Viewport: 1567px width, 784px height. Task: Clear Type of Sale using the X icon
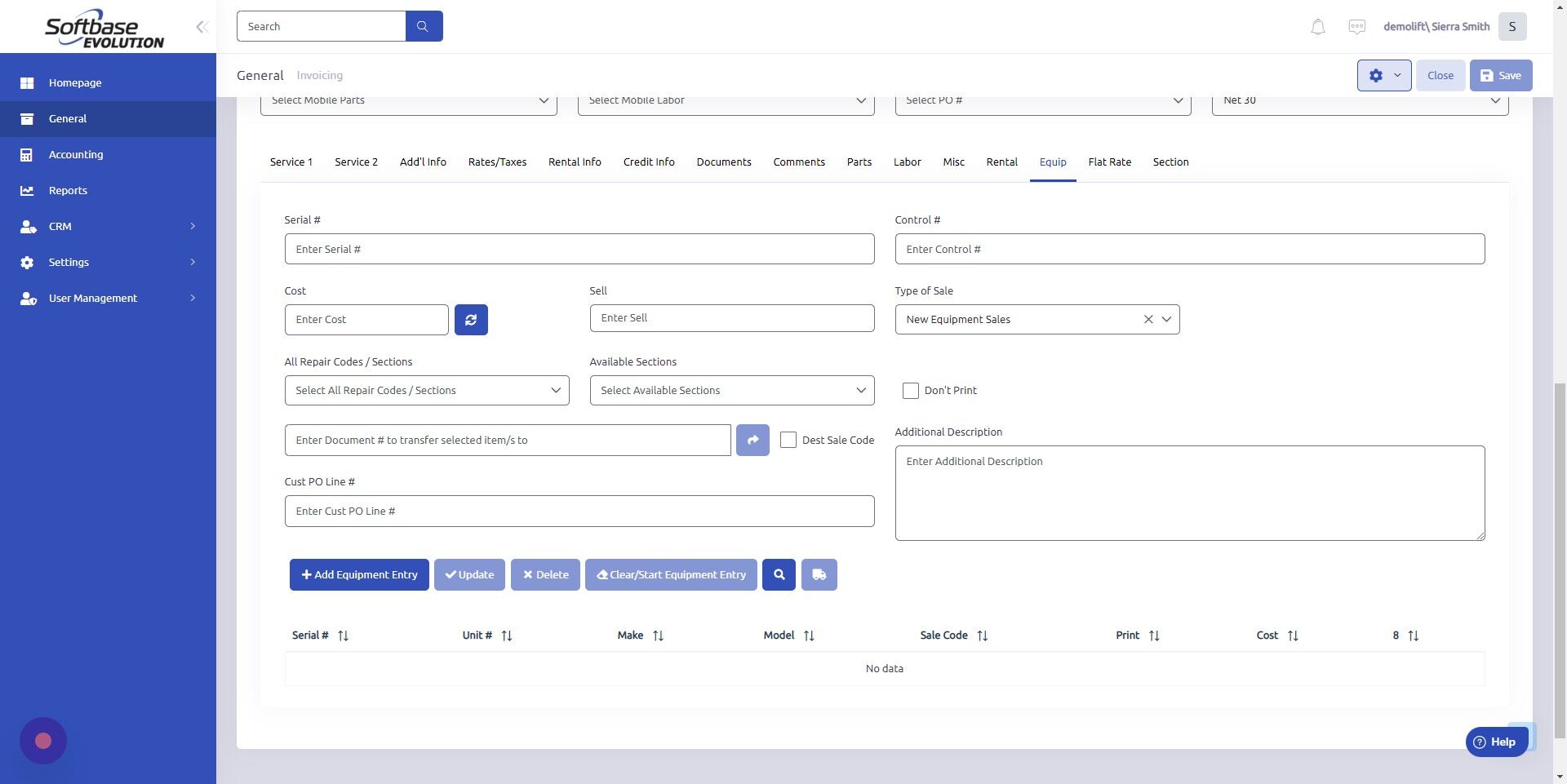pyautogui.click(x=1148, y=319)
